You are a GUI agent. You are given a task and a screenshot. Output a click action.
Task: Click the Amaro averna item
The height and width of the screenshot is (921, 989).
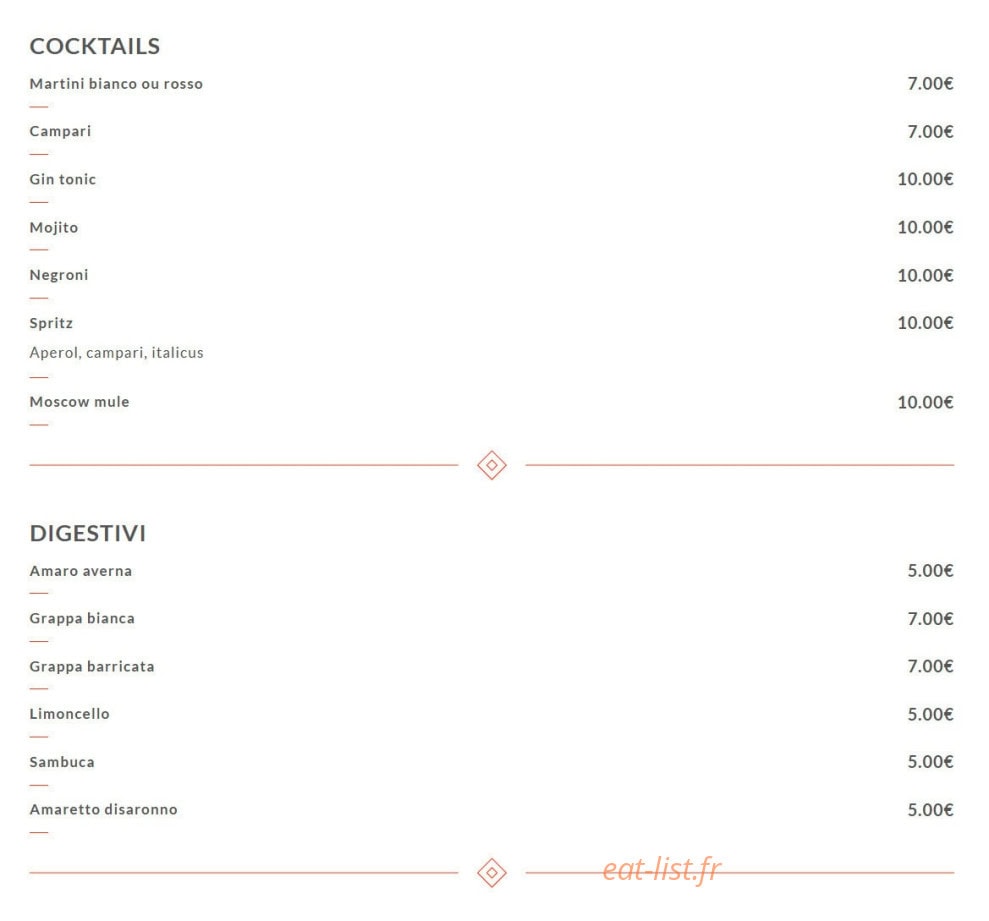[x=81, y=571]
